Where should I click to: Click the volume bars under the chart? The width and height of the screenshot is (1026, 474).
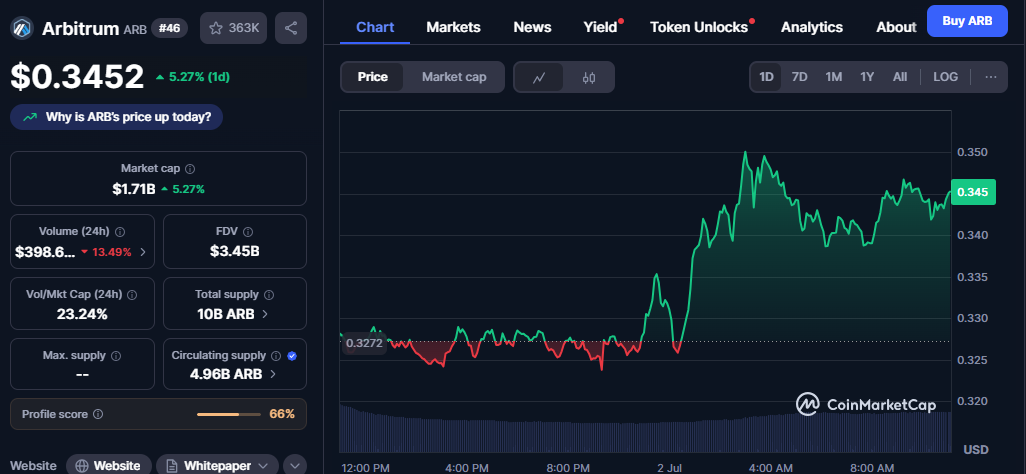coord(645,429)
